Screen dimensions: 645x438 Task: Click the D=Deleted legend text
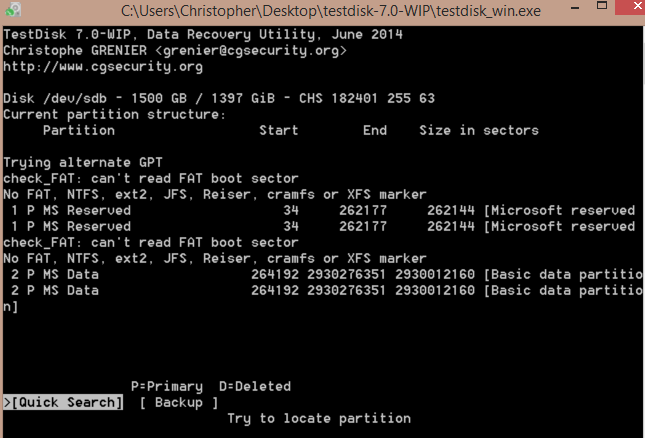(255, 386)
